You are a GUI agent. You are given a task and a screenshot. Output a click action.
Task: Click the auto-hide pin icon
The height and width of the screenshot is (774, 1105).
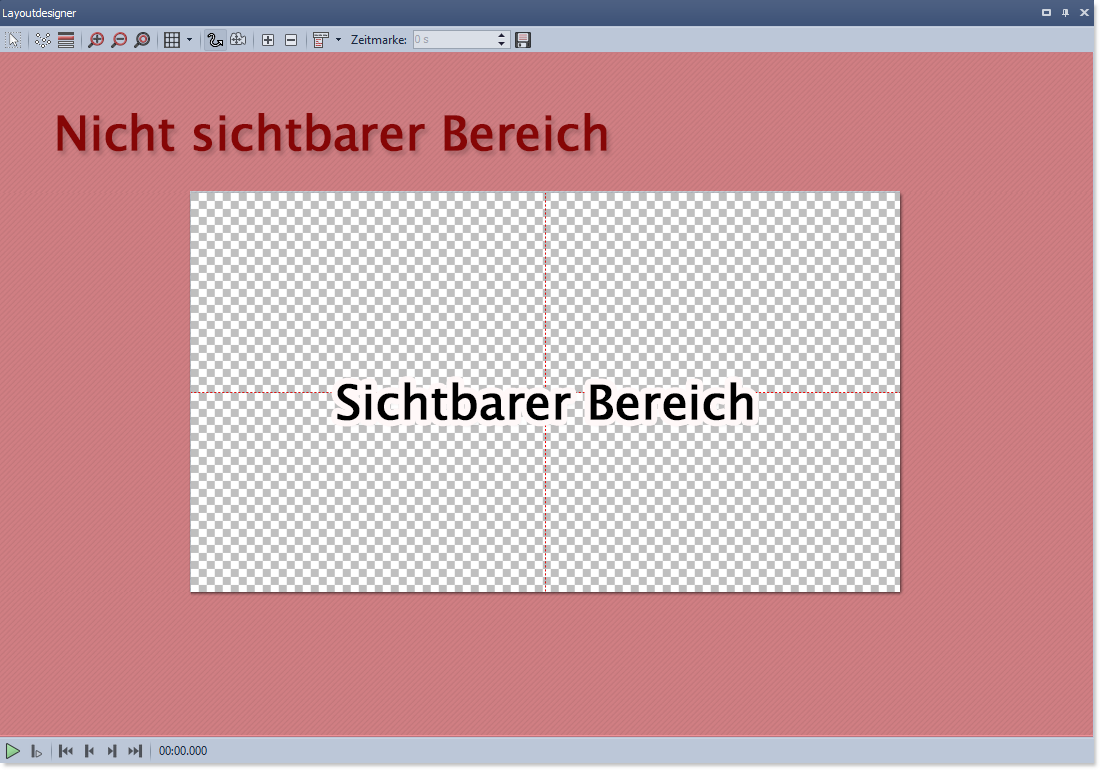pos(1064,13)
